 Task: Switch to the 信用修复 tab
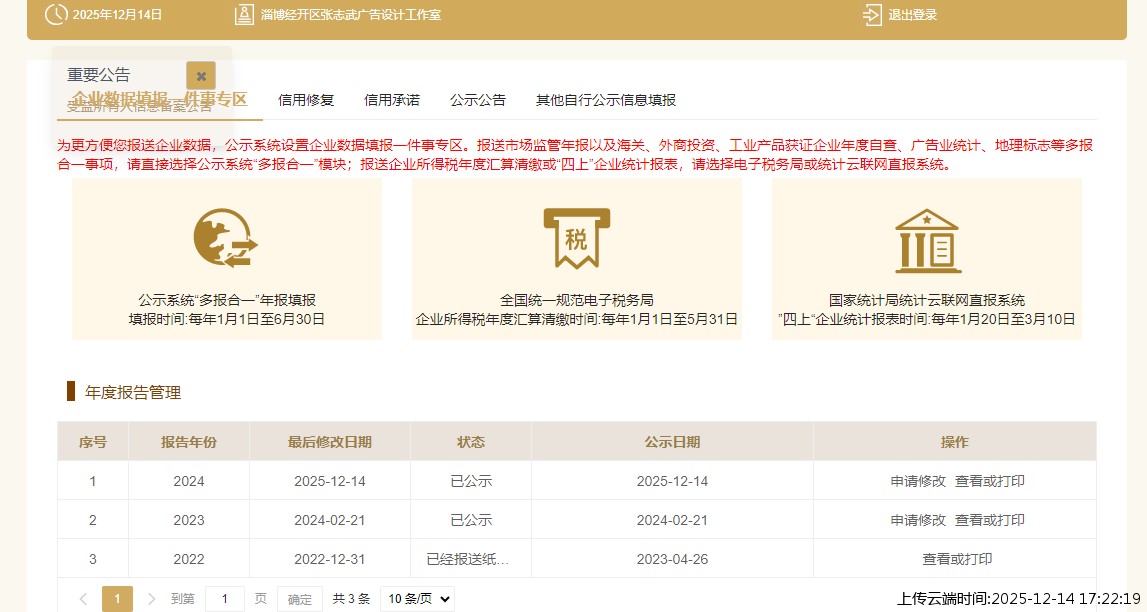pyautogui.click(x=306, y=100)
